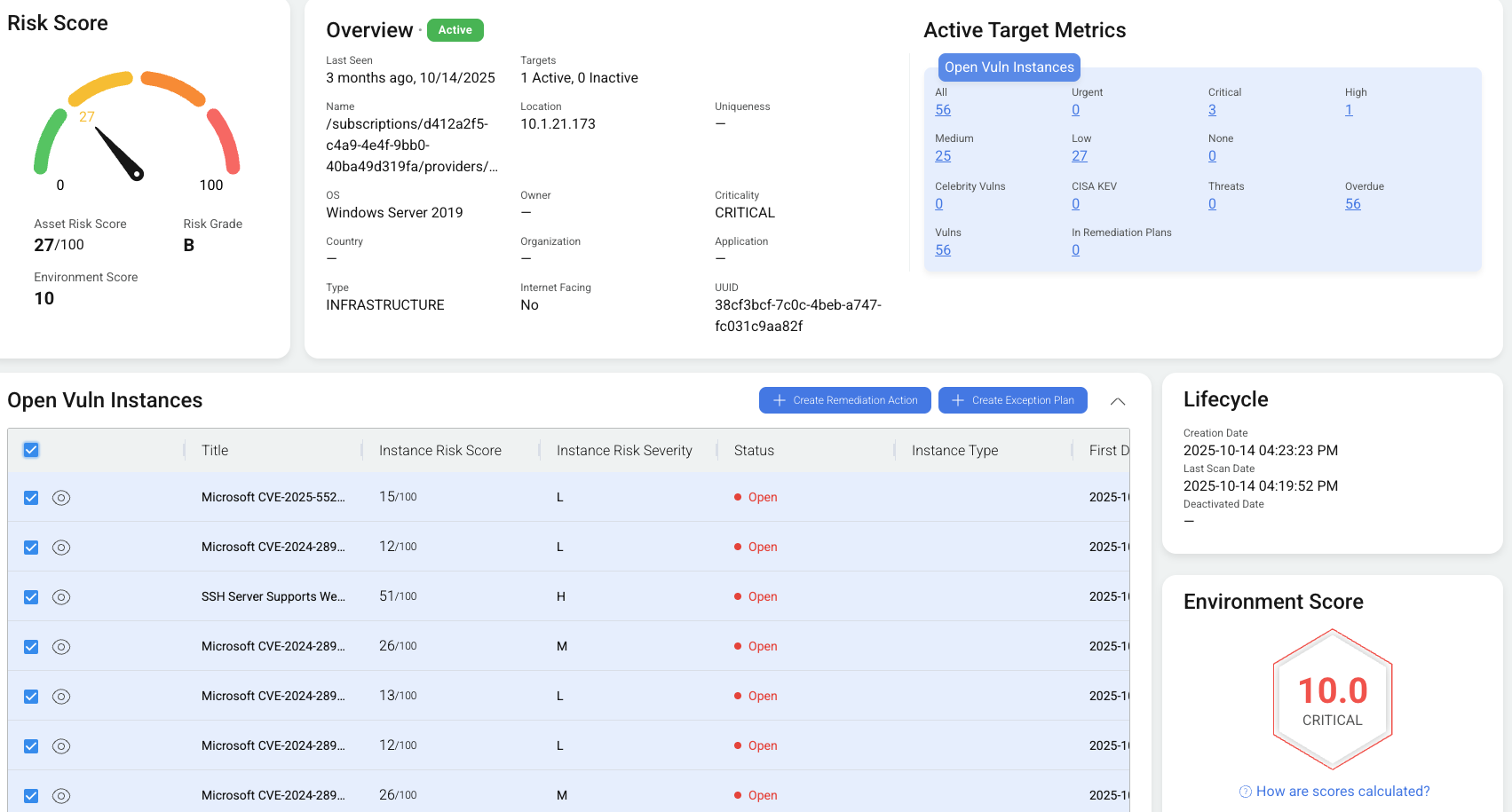The image size is (1512, 812).
Task: Open How are scores calculated link
Action: point(1342,792)
